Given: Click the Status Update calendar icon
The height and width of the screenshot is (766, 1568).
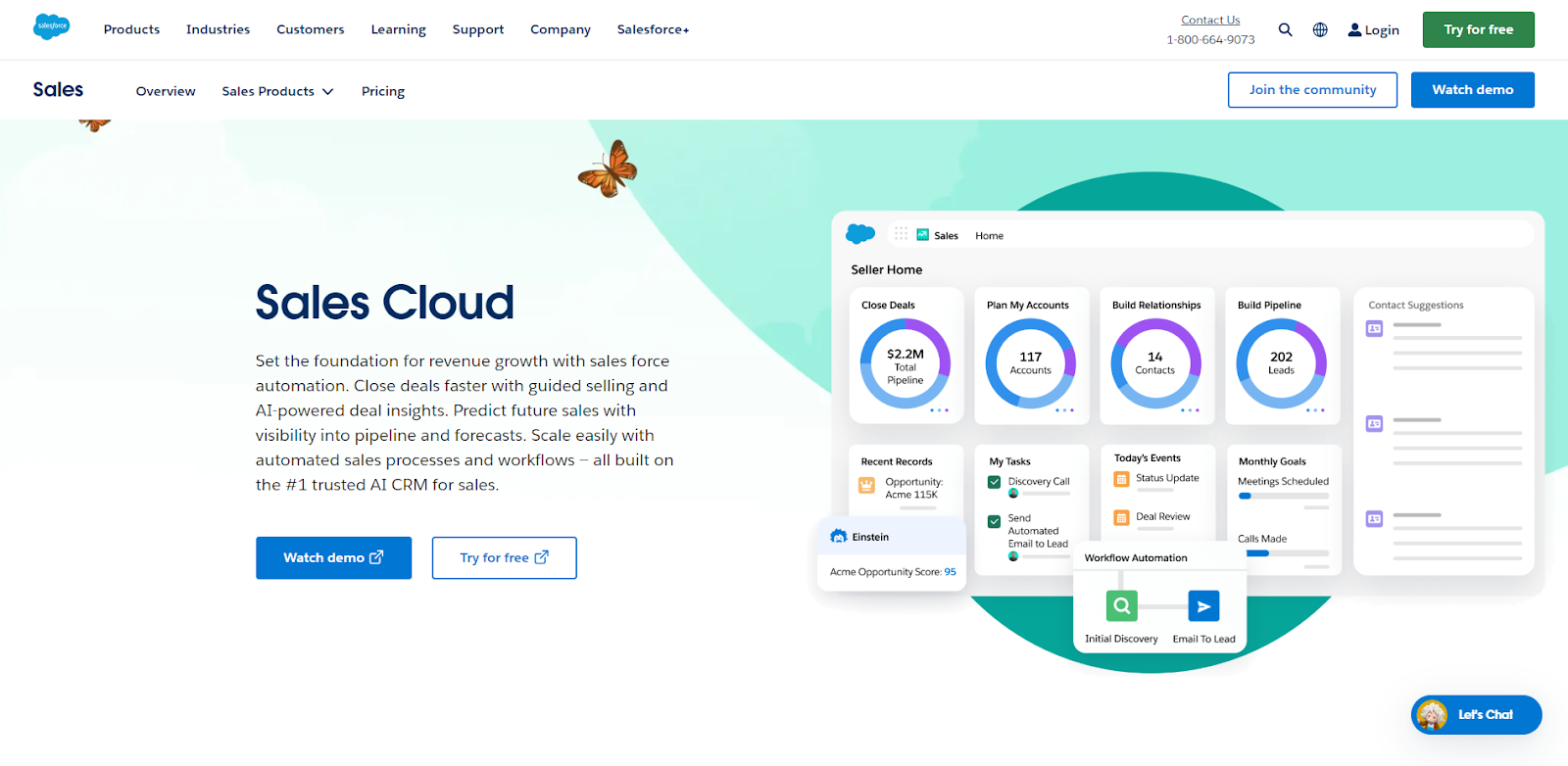Looking at the screenshot, I should click(1121, 479).
